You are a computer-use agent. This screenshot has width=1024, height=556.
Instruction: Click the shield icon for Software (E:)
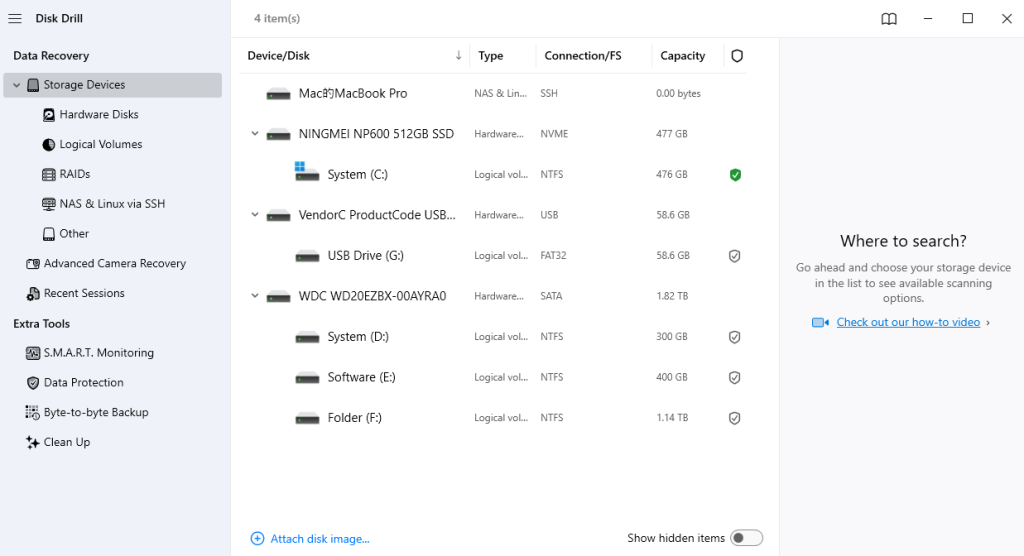coord(735,378)
